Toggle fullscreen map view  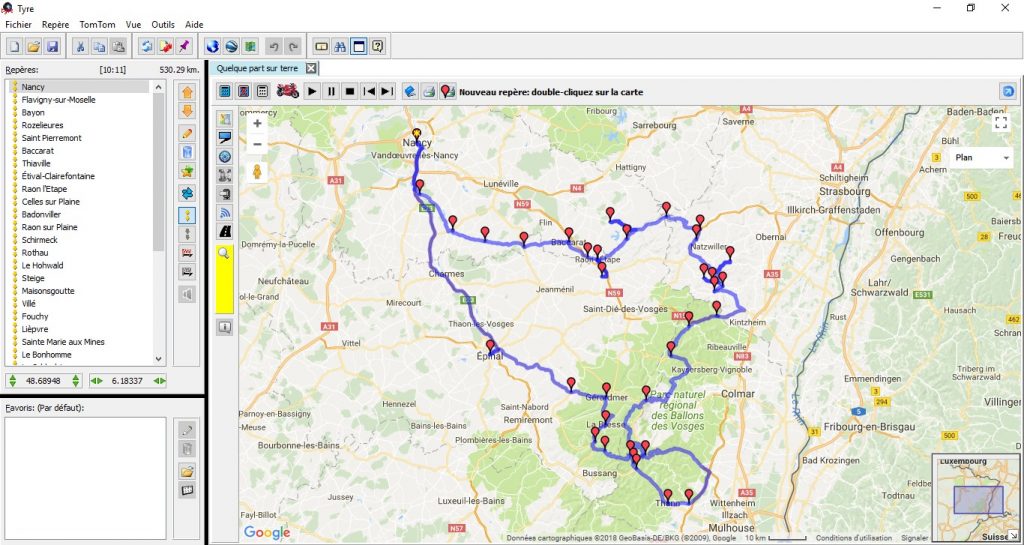coord(1001,123)
